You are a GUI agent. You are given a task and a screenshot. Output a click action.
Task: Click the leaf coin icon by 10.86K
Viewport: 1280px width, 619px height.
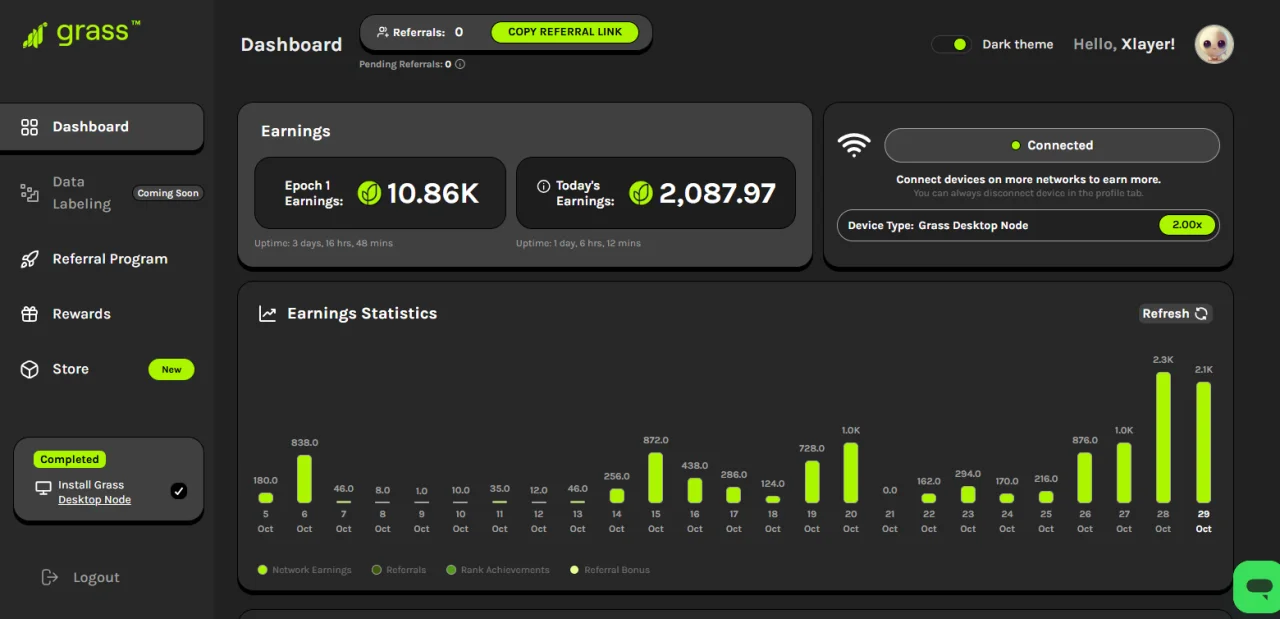370,193
